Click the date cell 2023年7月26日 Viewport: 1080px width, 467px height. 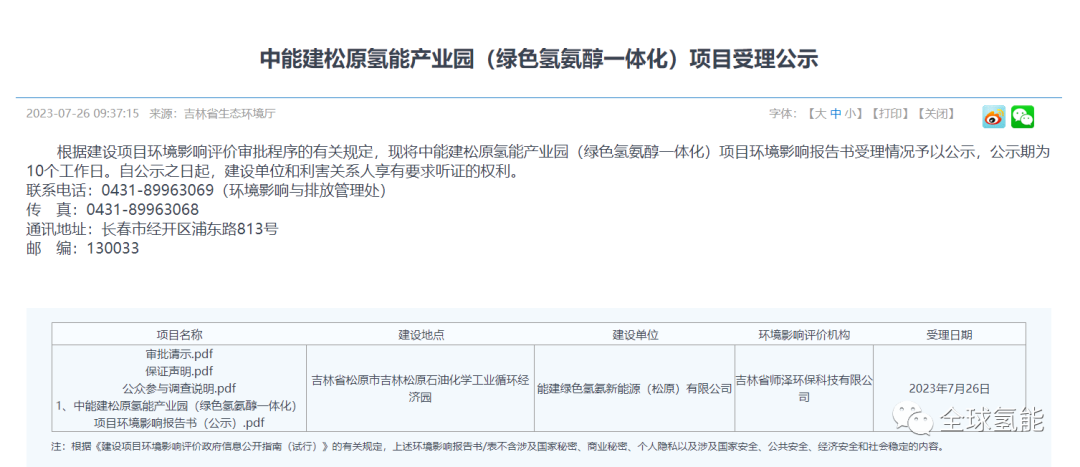click(x=949, y=388)
